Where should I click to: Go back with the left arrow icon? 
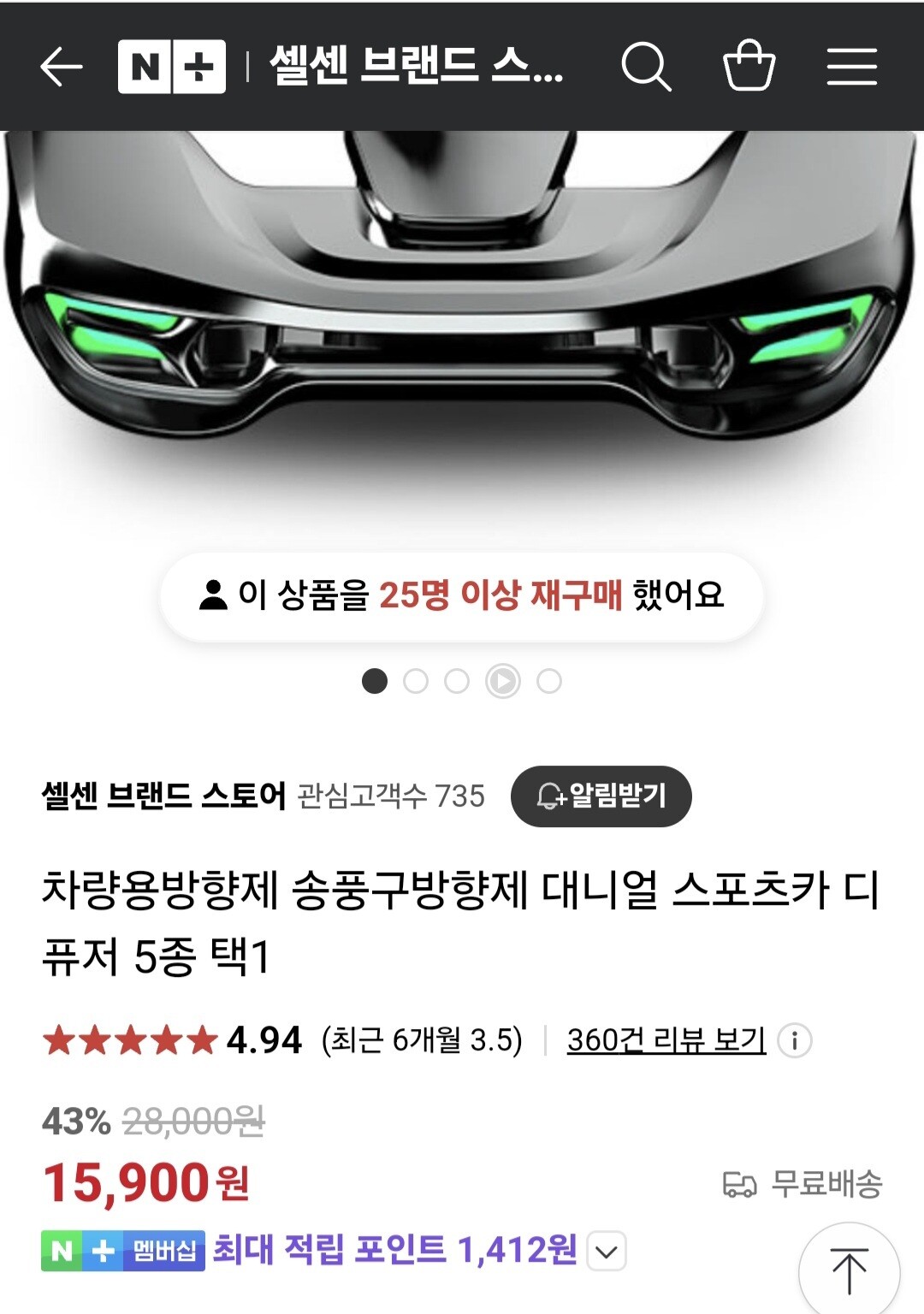pos(62,67)
